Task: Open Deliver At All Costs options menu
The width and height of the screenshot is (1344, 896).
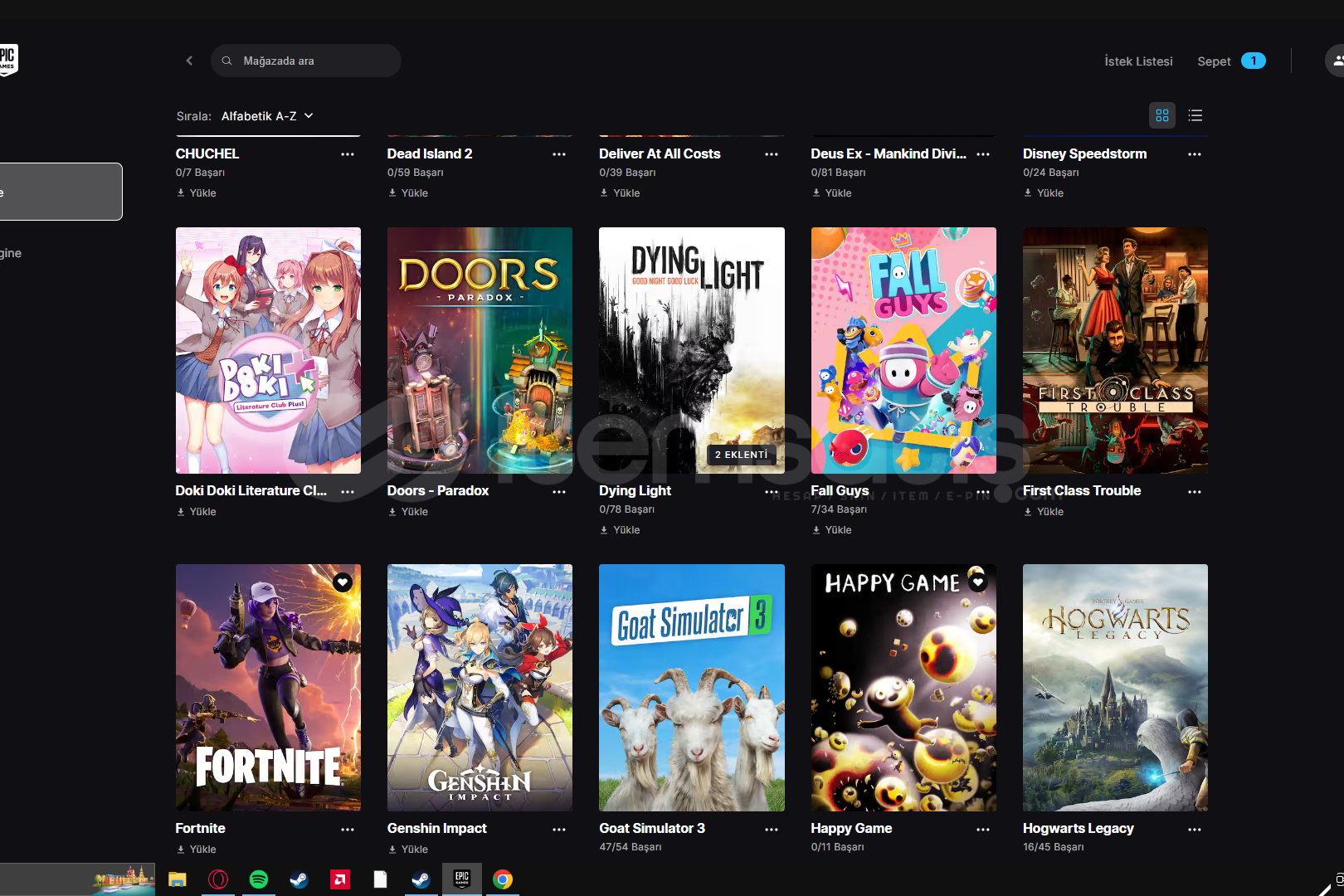Action: point(772,154)
